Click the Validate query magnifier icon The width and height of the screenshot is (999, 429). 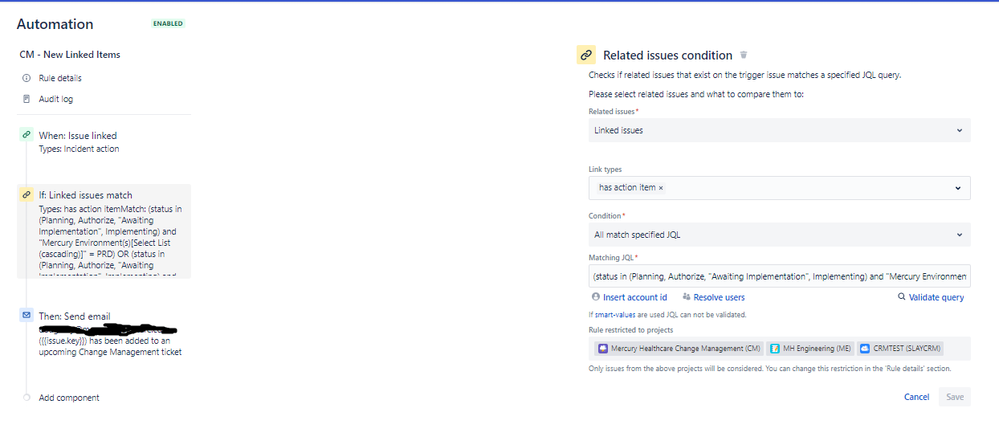click(x=902, y=297)
